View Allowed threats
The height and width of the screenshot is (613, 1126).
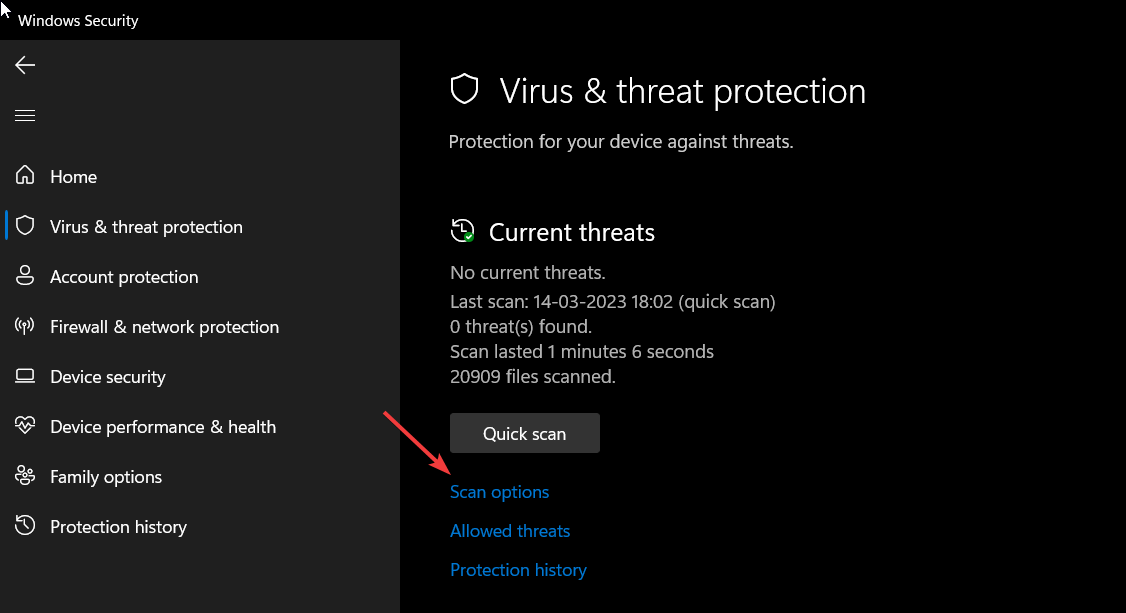pos(510,530)
